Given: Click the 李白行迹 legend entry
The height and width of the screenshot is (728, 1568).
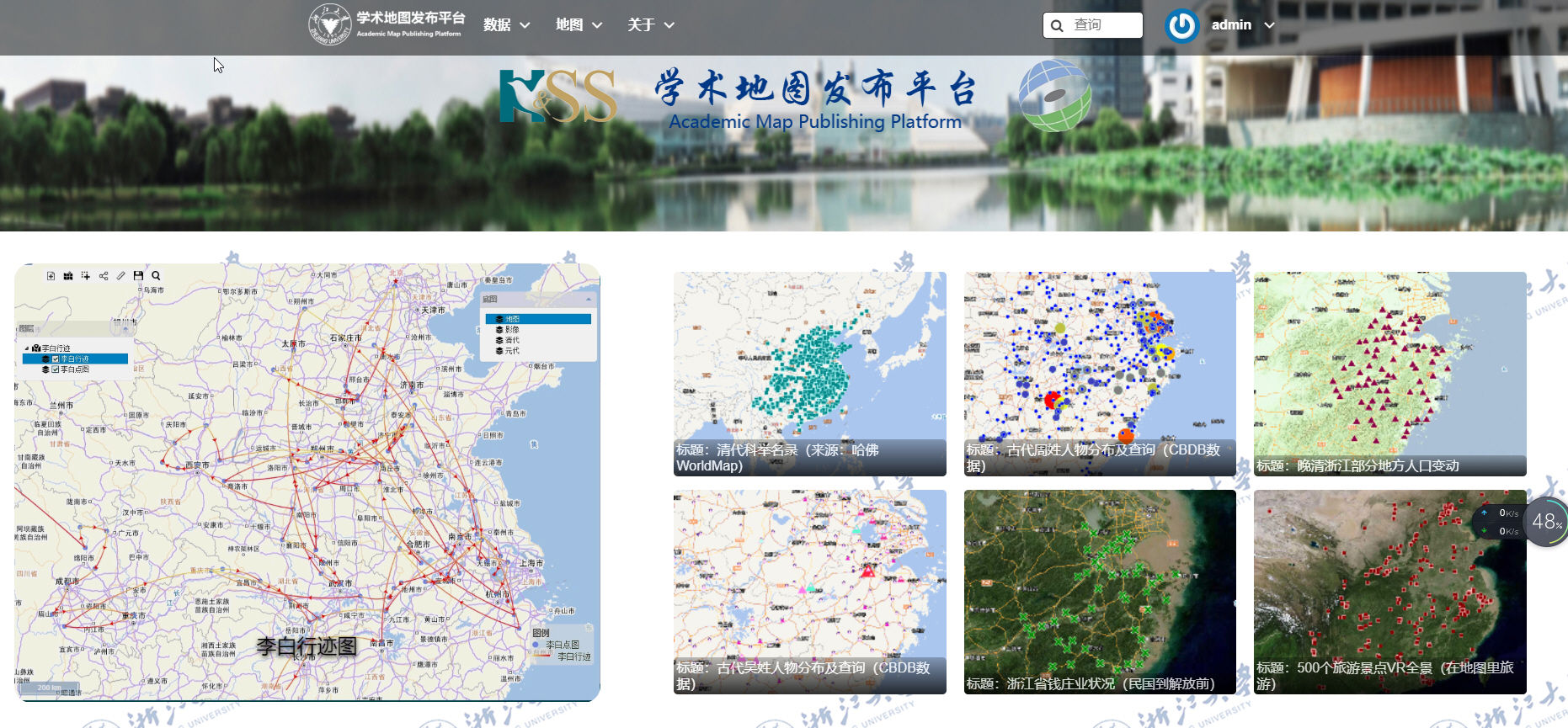Looking at the screenshot, I should coord(574,656).
